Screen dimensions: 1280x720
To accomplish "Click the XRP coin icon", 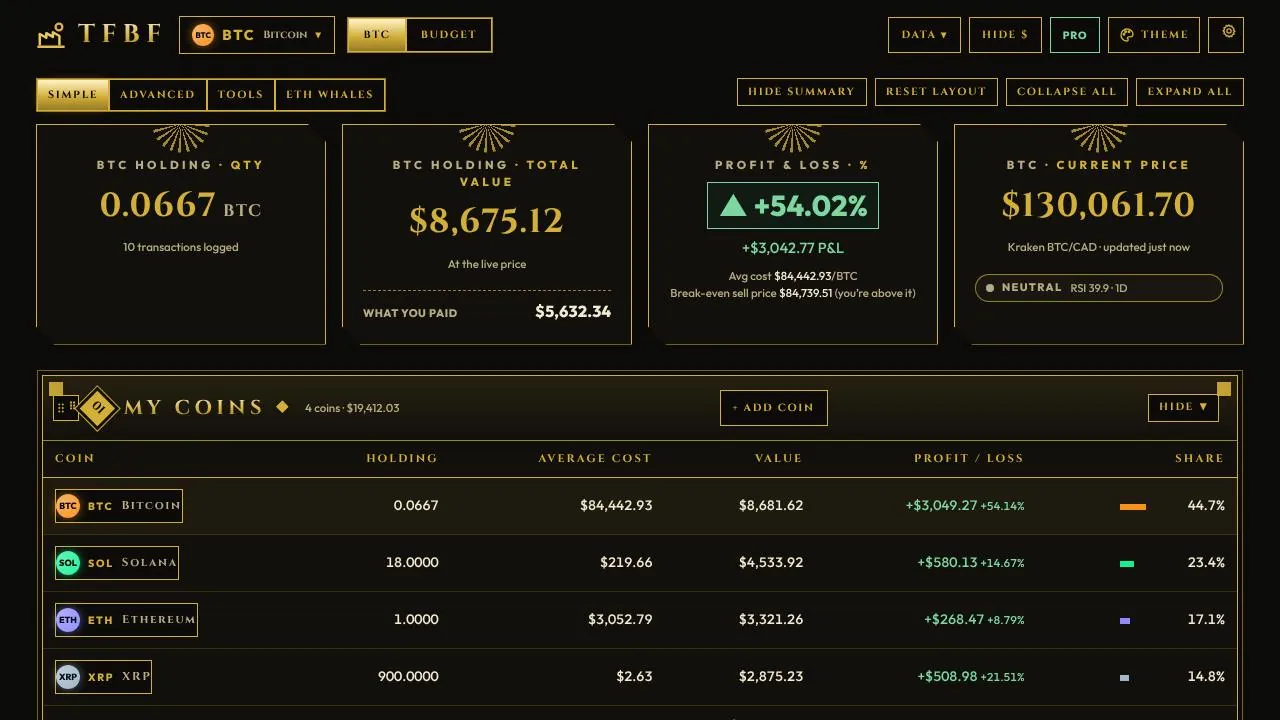I will tap(68, 677).
